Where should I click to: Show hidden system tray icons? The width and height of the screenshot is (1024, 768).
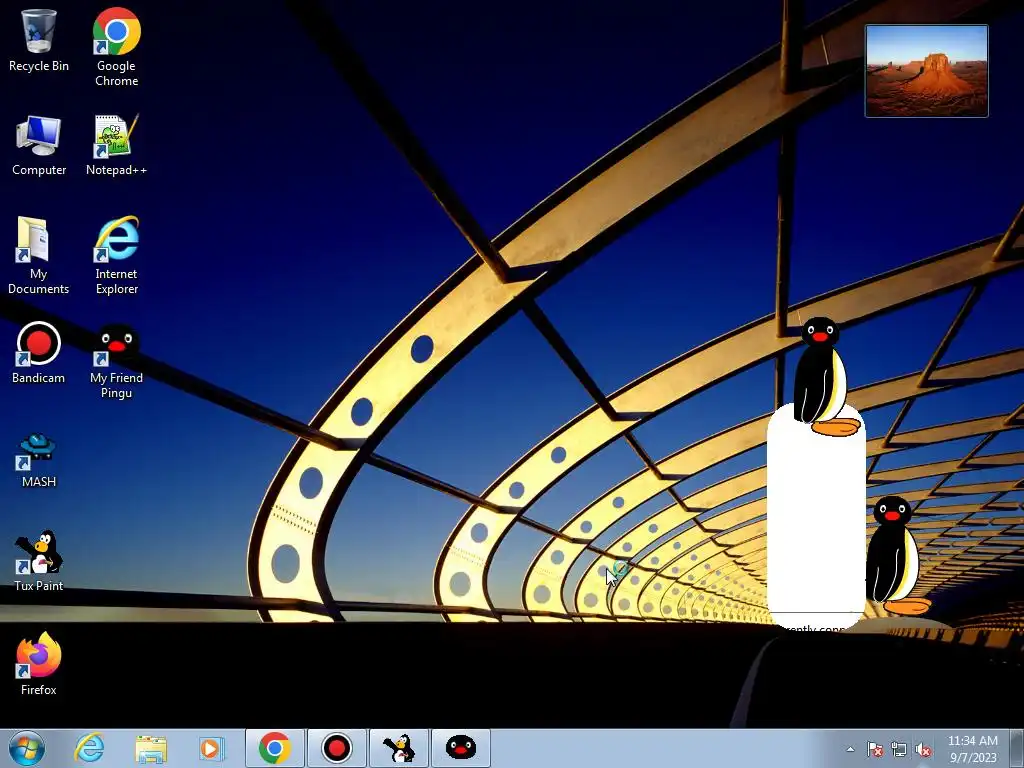tap(850, 749)
